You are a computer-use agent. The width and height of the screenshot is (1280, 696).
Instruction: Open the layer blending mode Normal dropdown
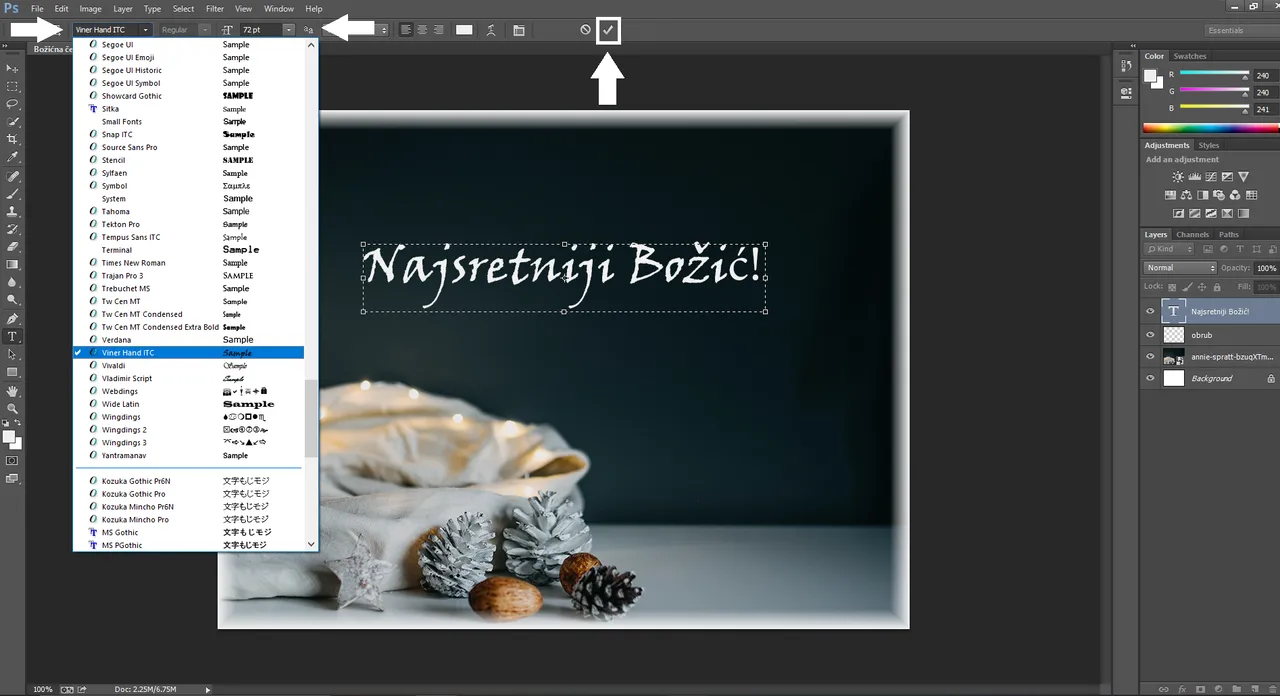point(1180,268)
